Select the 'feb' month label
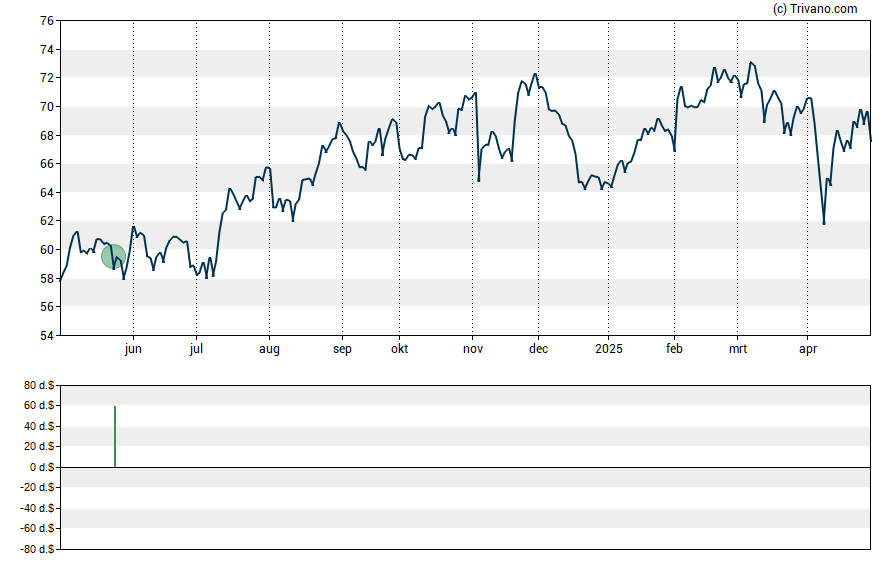888x565 pixels. click(674, 349)
